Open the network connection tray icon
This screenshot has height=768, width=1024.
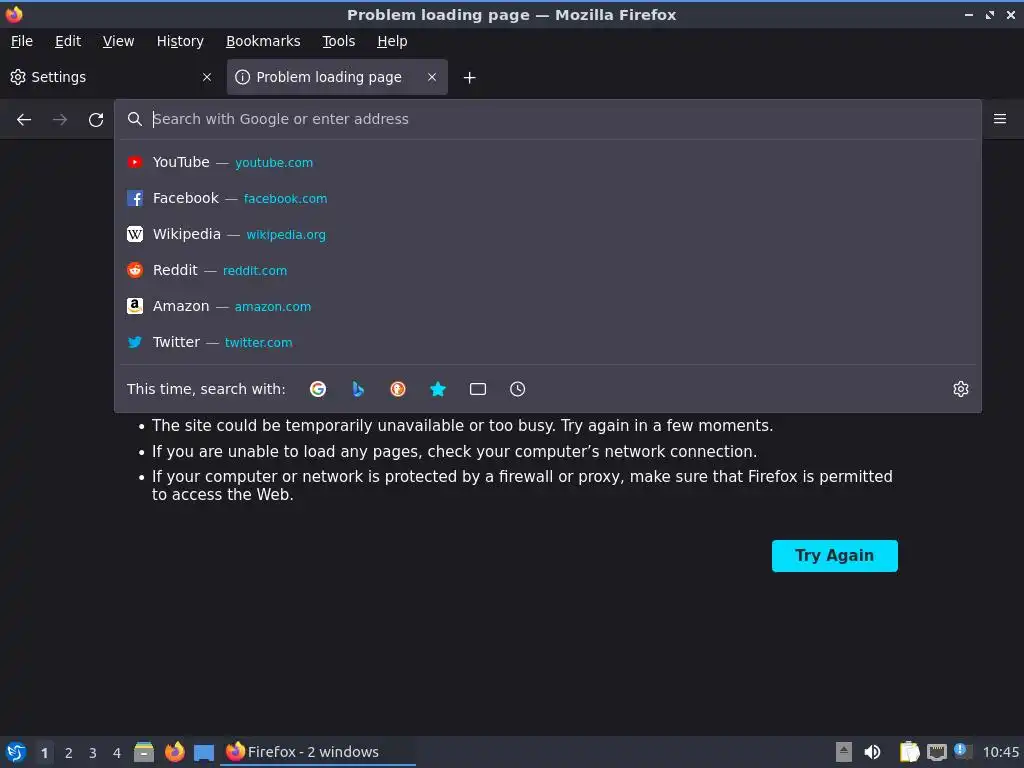coord(936,752)
